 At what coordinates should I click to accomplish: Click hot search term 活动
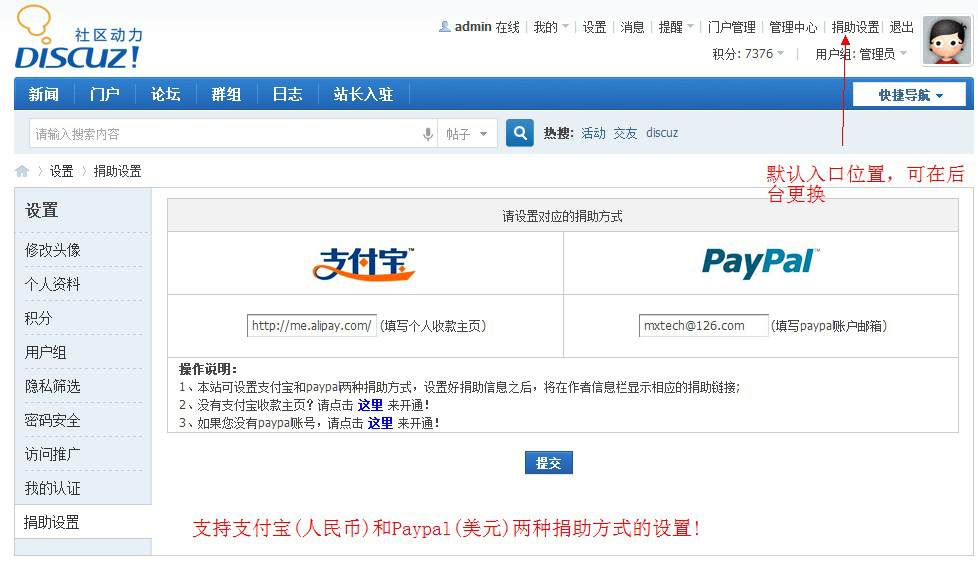click(x=593, y=133)
